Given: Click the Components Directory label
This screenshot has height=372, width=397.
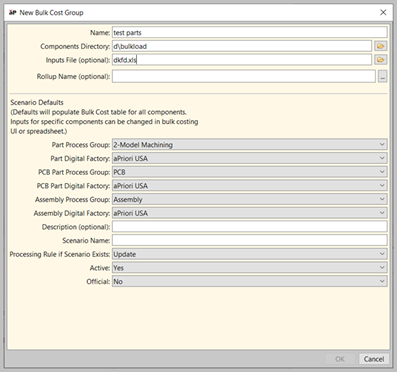Looking at the screenshot, I should (x=75, y=46).
